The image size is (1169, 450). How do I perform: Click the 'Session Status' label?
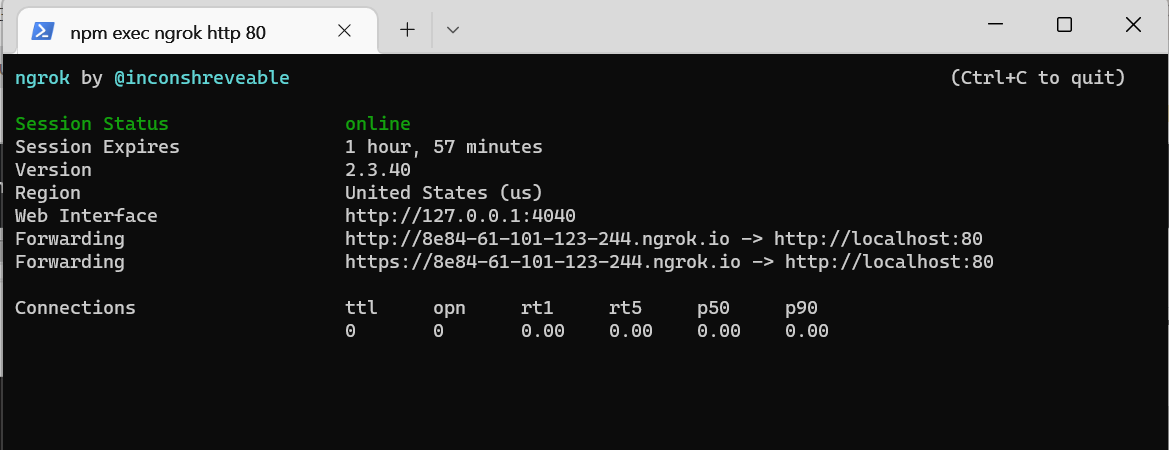click(x=92, y=124)
